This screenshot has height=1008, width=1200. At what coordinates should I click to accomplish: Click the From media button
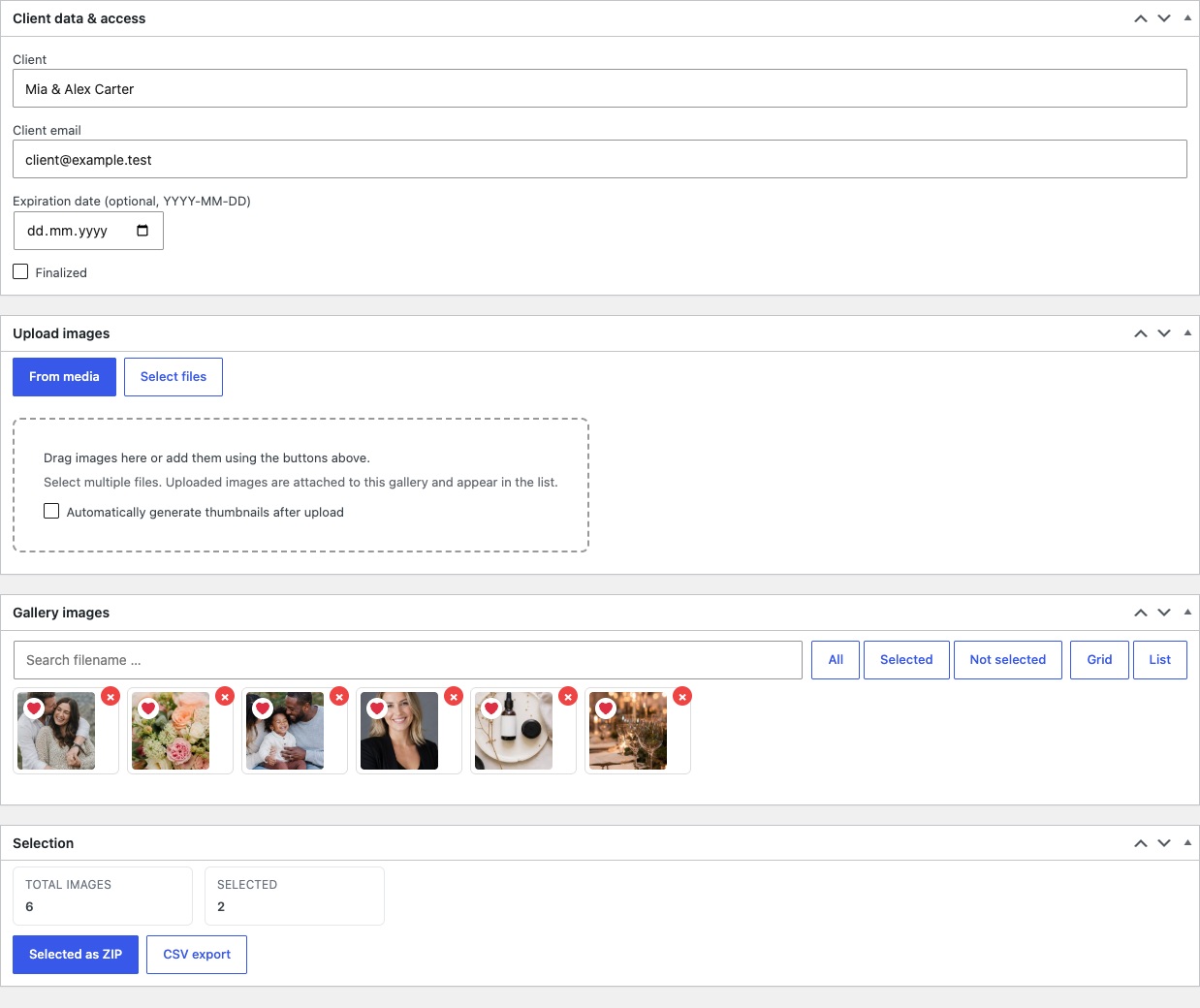coord(64,377)
